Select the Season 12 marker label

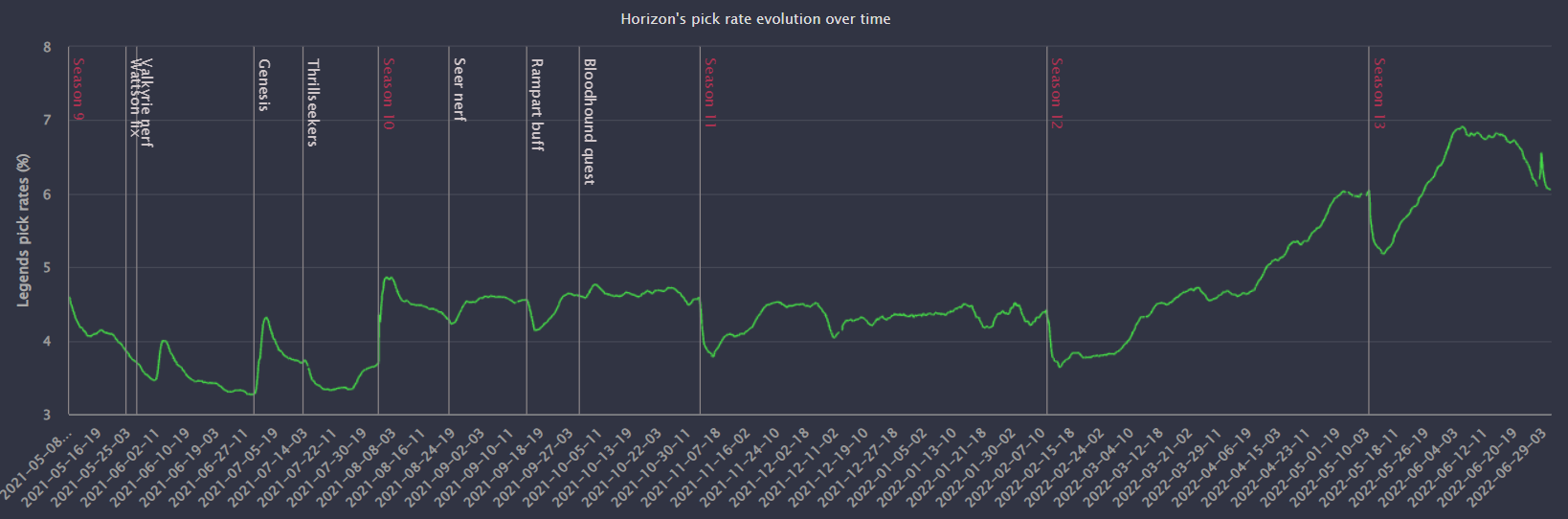[x=1057, y=93]
